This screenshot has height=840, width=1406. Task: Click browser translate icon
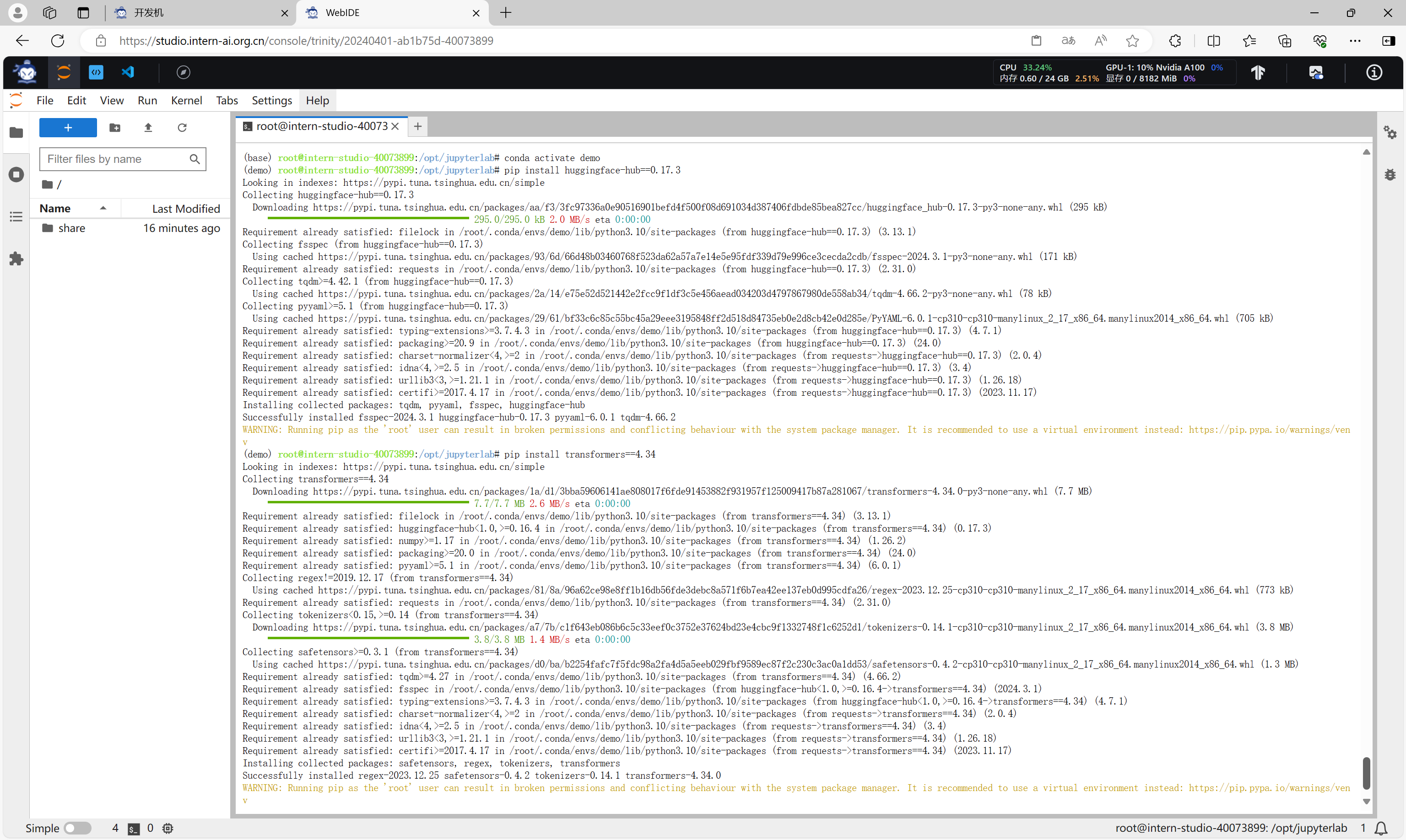pos(1068,41)
